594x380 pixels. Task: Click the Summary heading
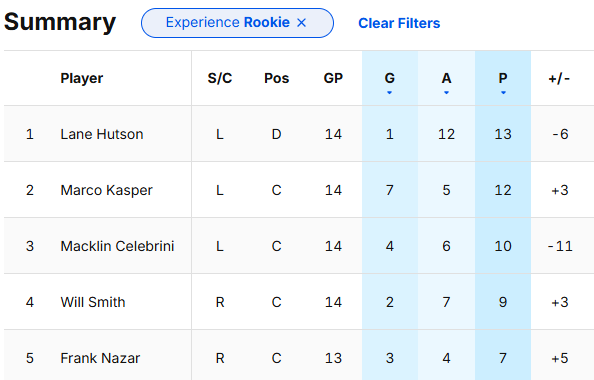60,22
